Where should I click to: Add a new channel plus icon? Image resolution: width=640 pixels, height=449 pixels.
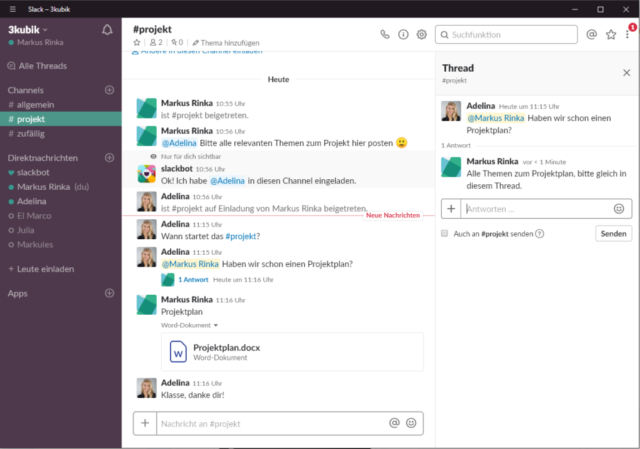[109, 90]
